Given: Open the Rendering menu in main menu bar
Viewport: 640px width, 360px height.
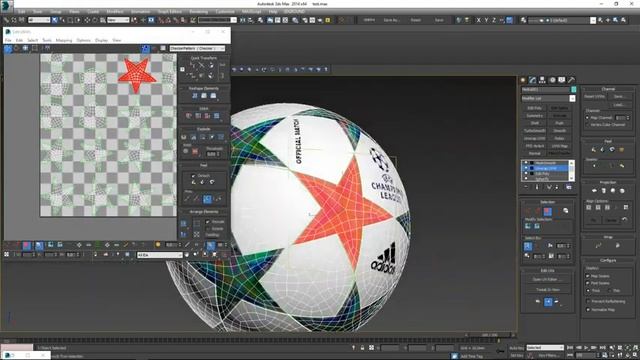Looking at the screenshot, I should click(x=198, y=12).
